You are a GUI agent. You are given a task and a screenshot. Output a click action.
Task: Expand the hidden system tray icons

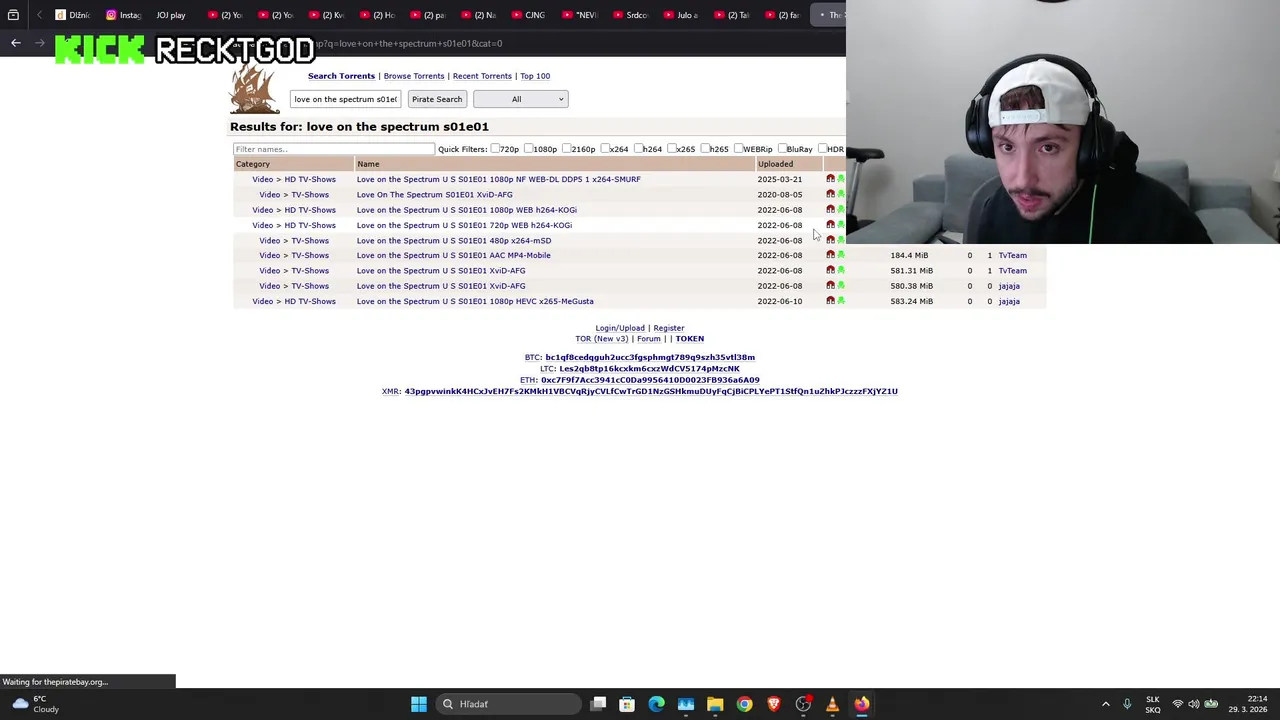pos(1105,704)
